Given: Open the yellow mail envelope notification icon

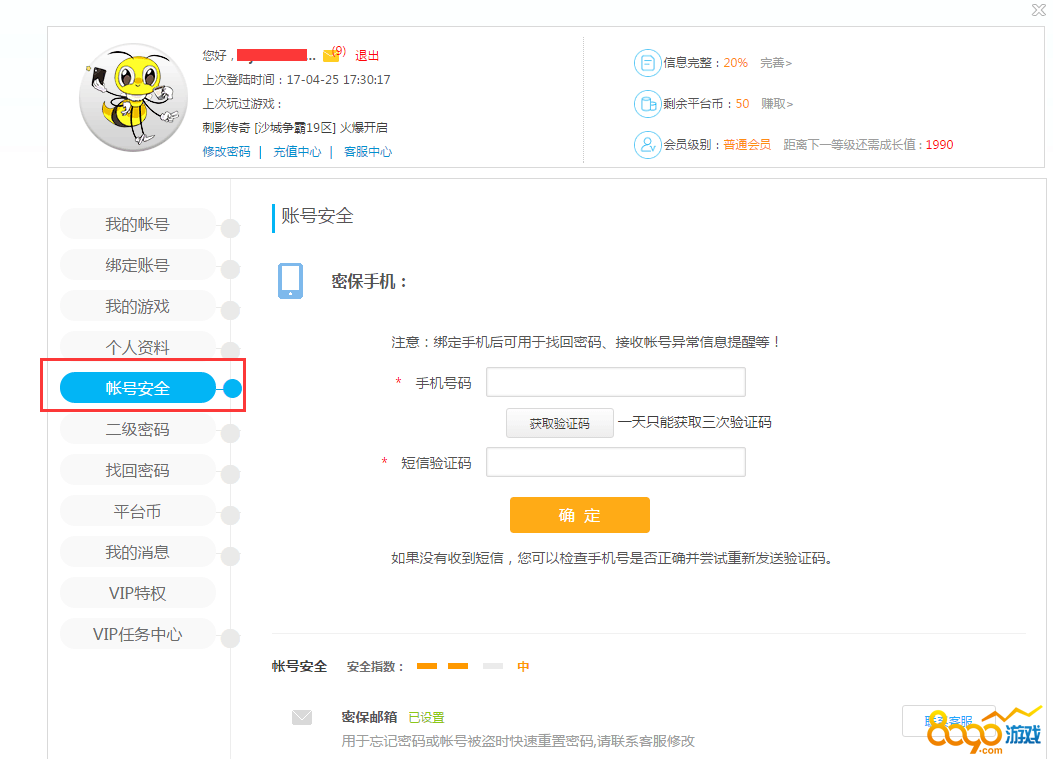Looking at the screenshot, I should pyautogui.click(x=331, y=55).
